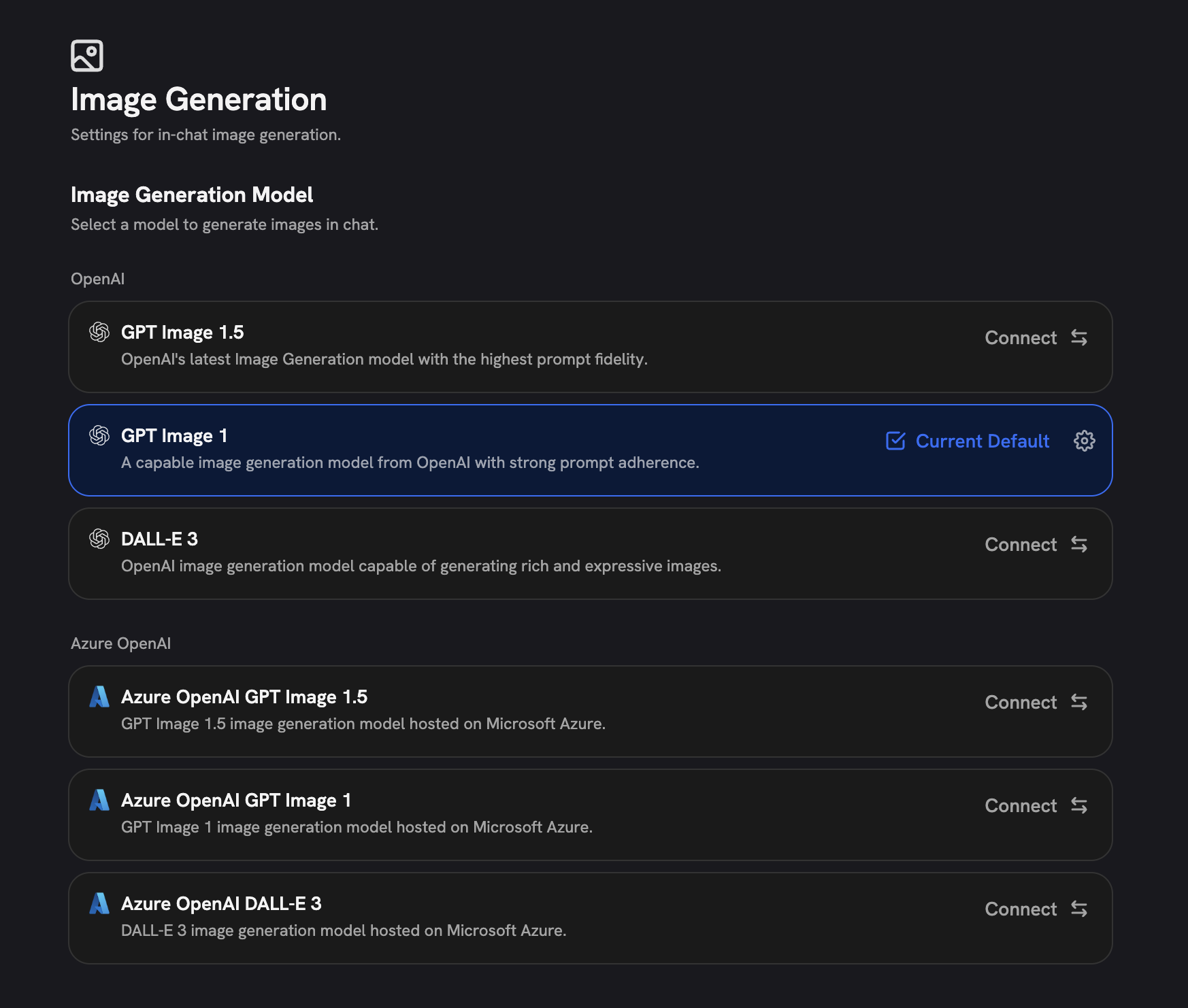Open settings via the gear icon on GPT Image 1

[1083, 441]
